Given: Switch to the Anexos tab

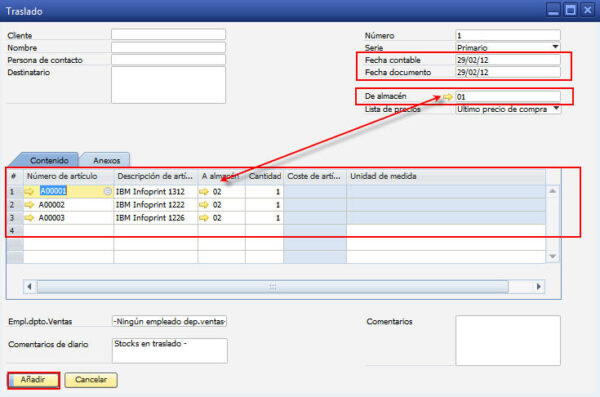Looking at the screenshot, I should 107,160.
